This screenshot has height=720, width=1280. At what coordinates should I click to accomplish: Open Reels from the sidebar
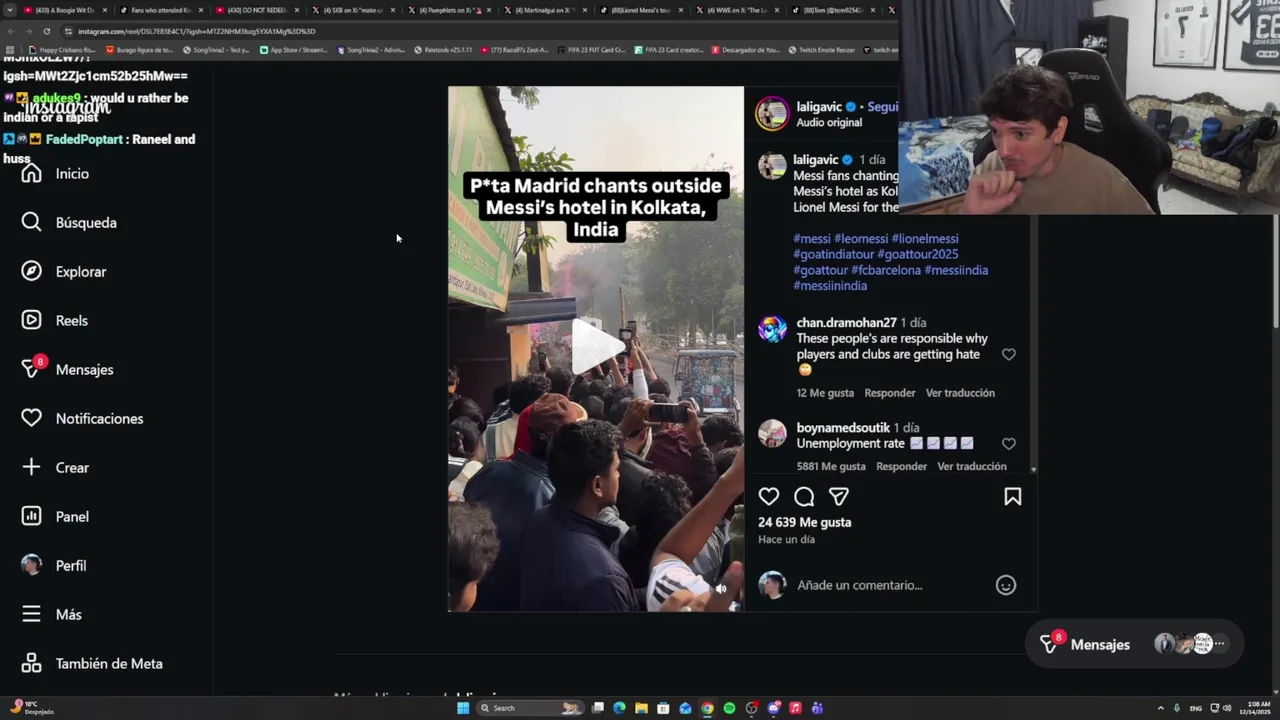click(55, 321)
